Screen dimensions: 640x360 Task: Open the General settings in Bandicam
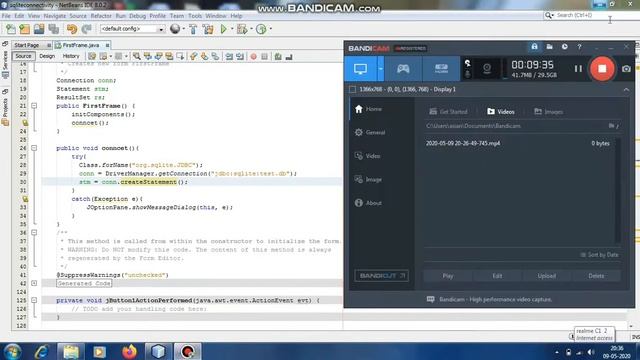(x=370, y=132)
